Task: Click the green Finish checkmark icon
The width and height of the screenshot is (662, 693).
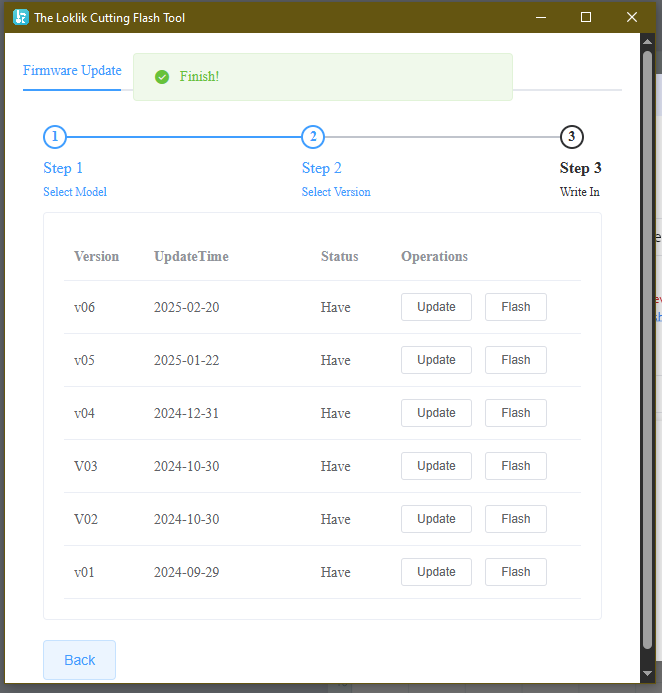Action: click(x=162, y=77)
